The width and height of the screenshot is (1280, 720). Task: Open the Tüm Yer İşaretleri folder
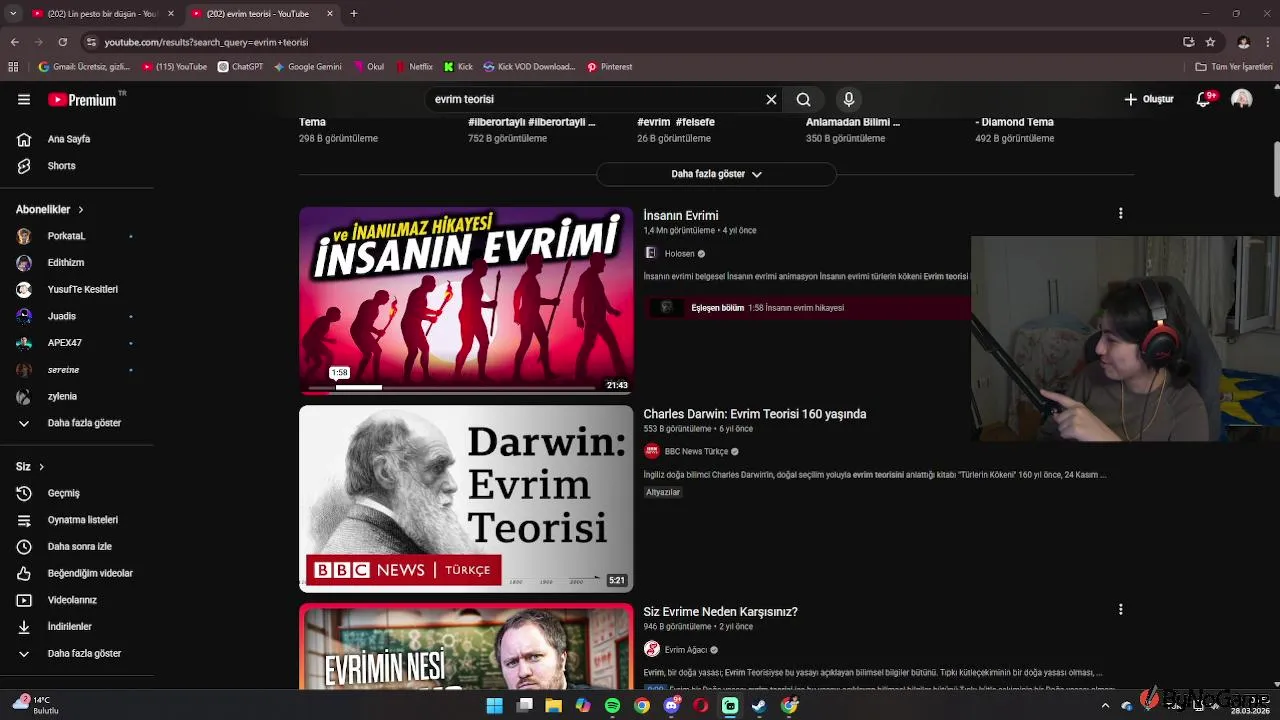point(1234,67)
